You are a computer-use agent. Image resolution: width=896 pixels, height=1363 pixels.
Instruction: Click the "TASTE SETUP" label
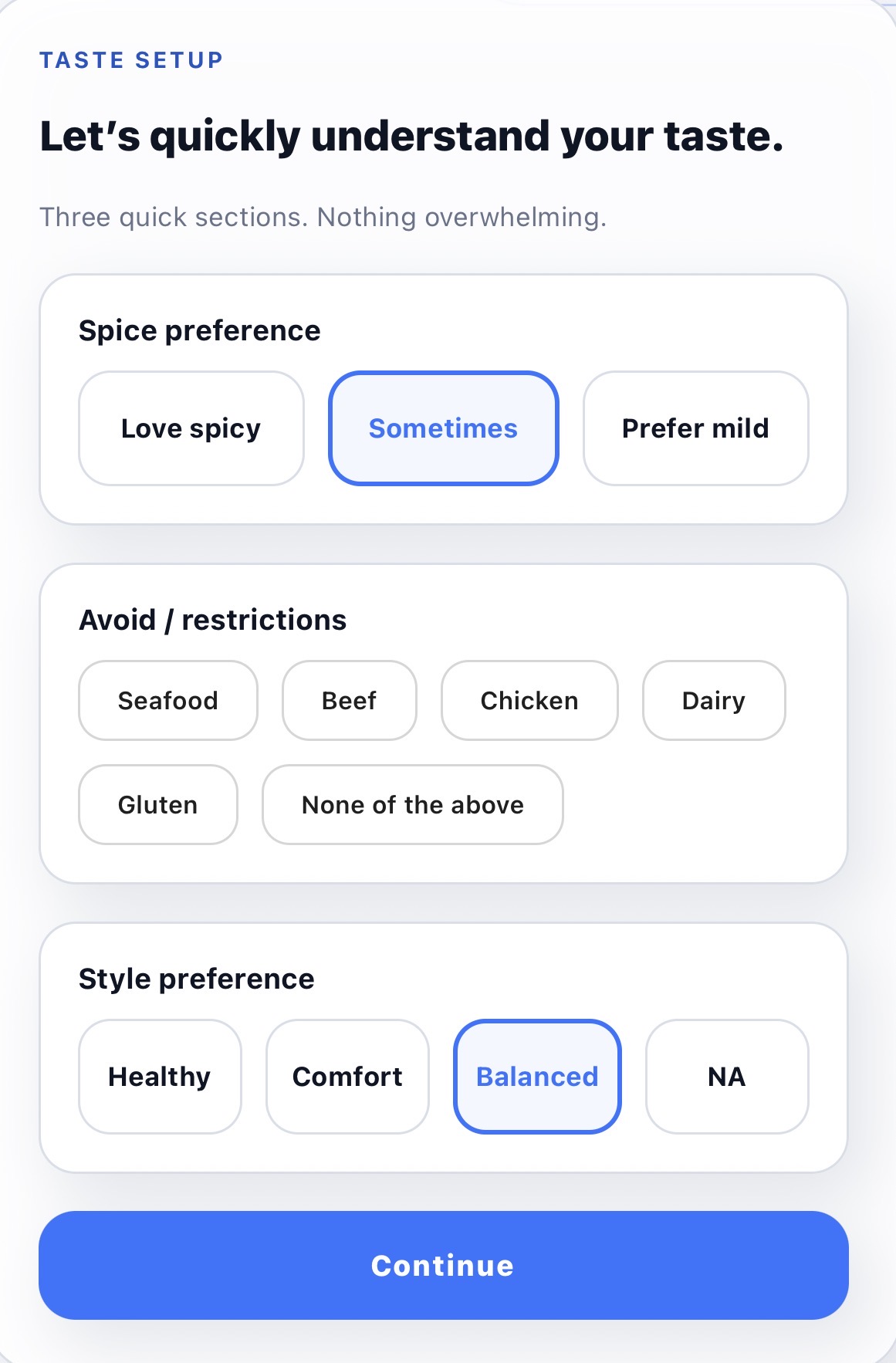(131, 59)
